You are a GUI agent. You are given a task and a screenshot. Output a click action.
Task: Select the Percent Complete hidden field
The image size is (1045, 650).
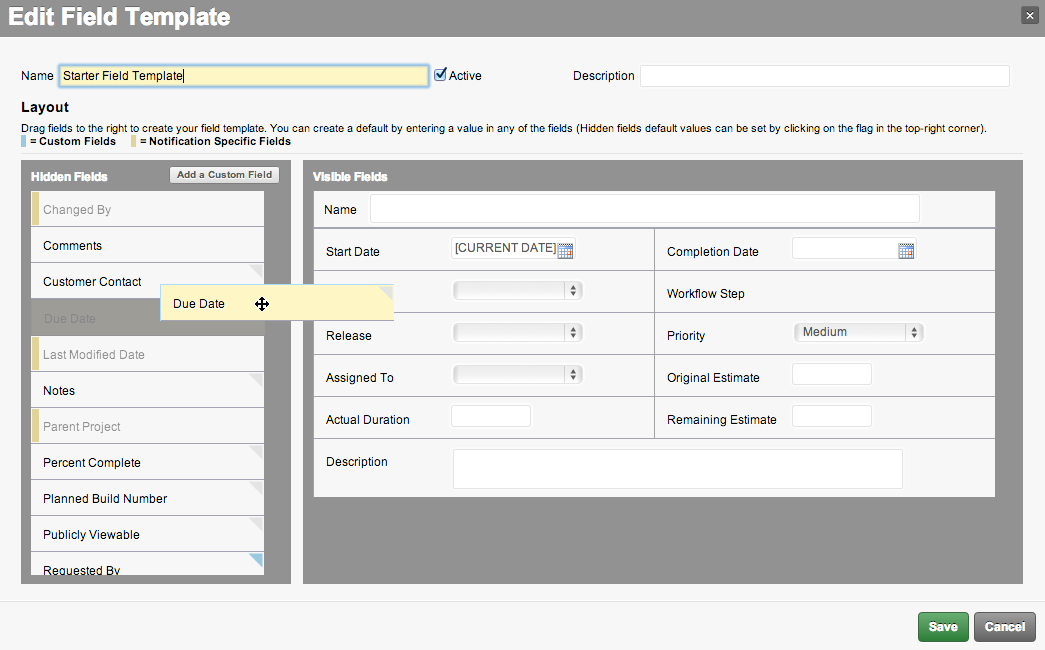(147, 463)
